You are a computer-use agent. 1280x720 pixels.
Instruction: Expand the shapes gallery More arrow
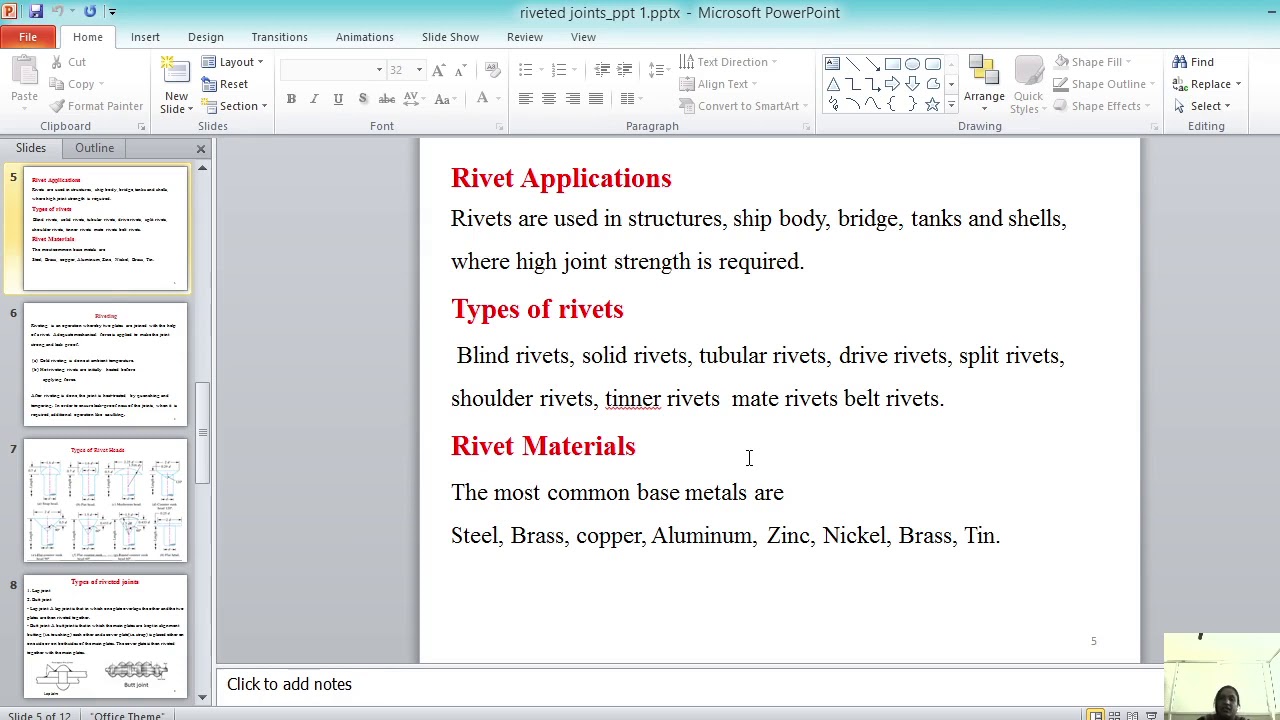951,105
